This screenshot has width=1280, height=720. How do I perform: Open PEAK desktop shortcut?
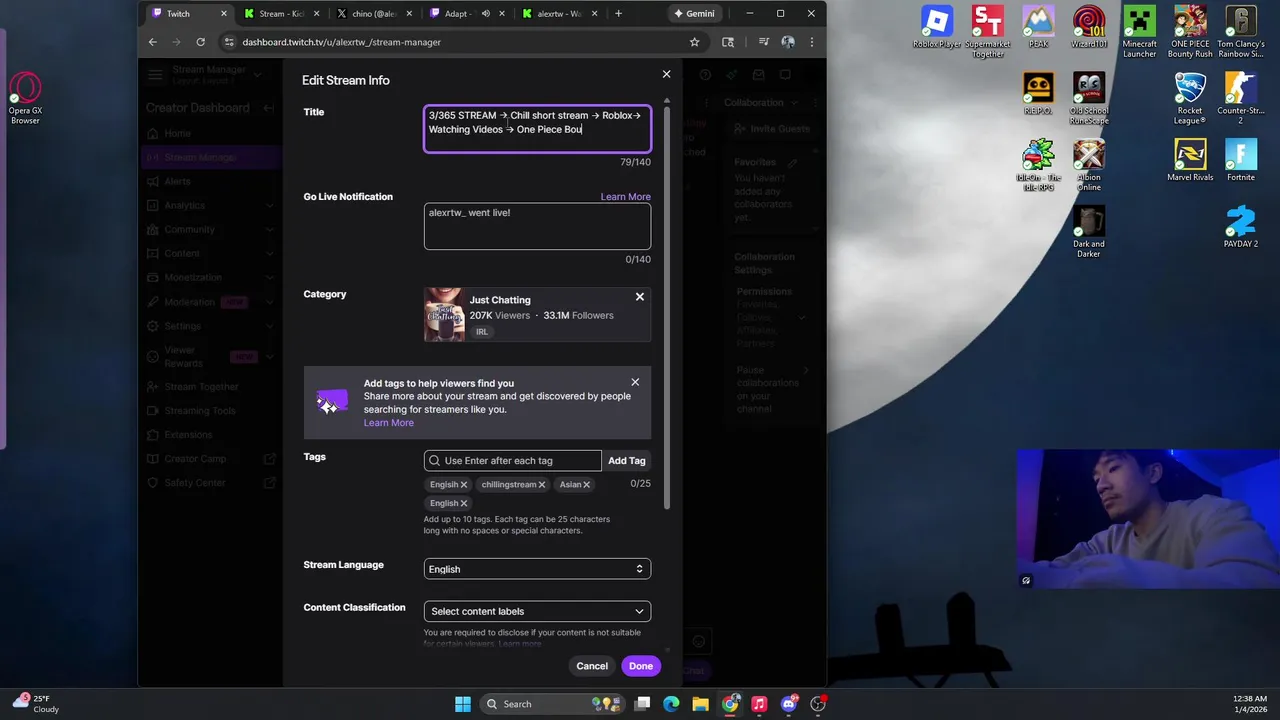(1038, 27)
